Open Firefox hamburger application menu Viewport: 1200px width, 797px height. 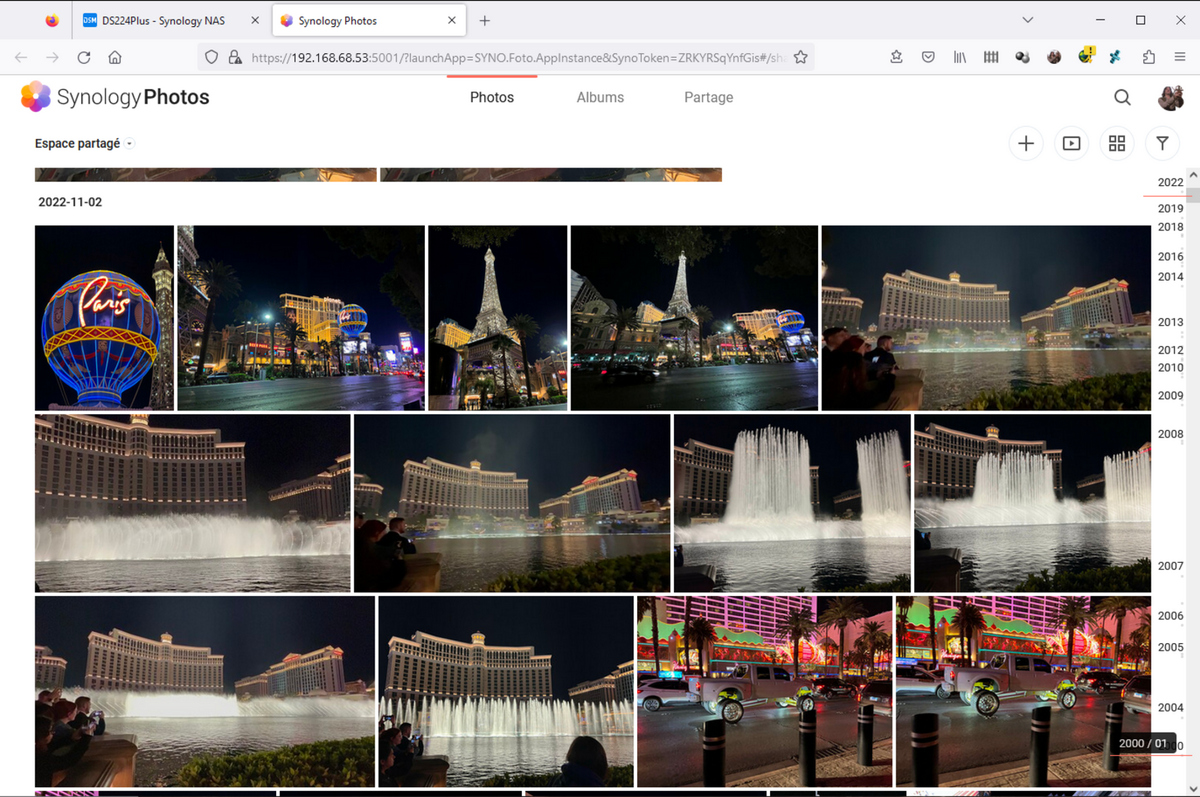pos(1180,58)
